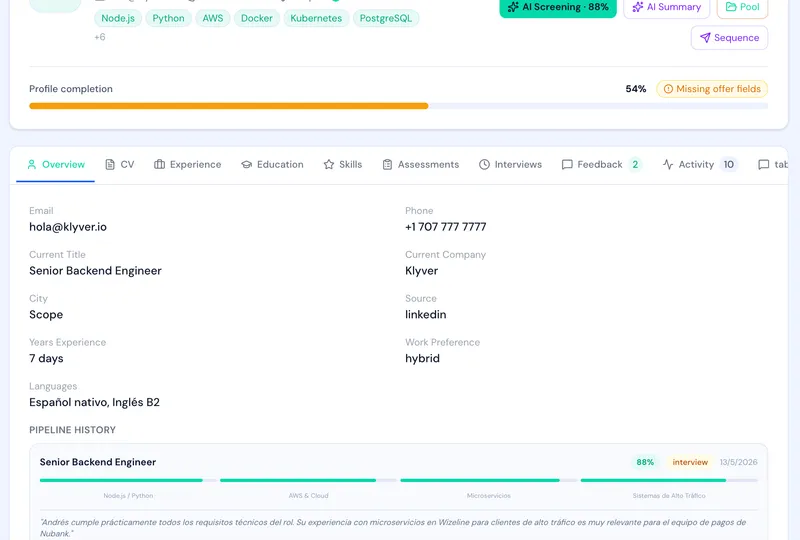The width and height of the screenshot is (800, 540).
Task: Open the Activity tab
Action: click(700, 164)
